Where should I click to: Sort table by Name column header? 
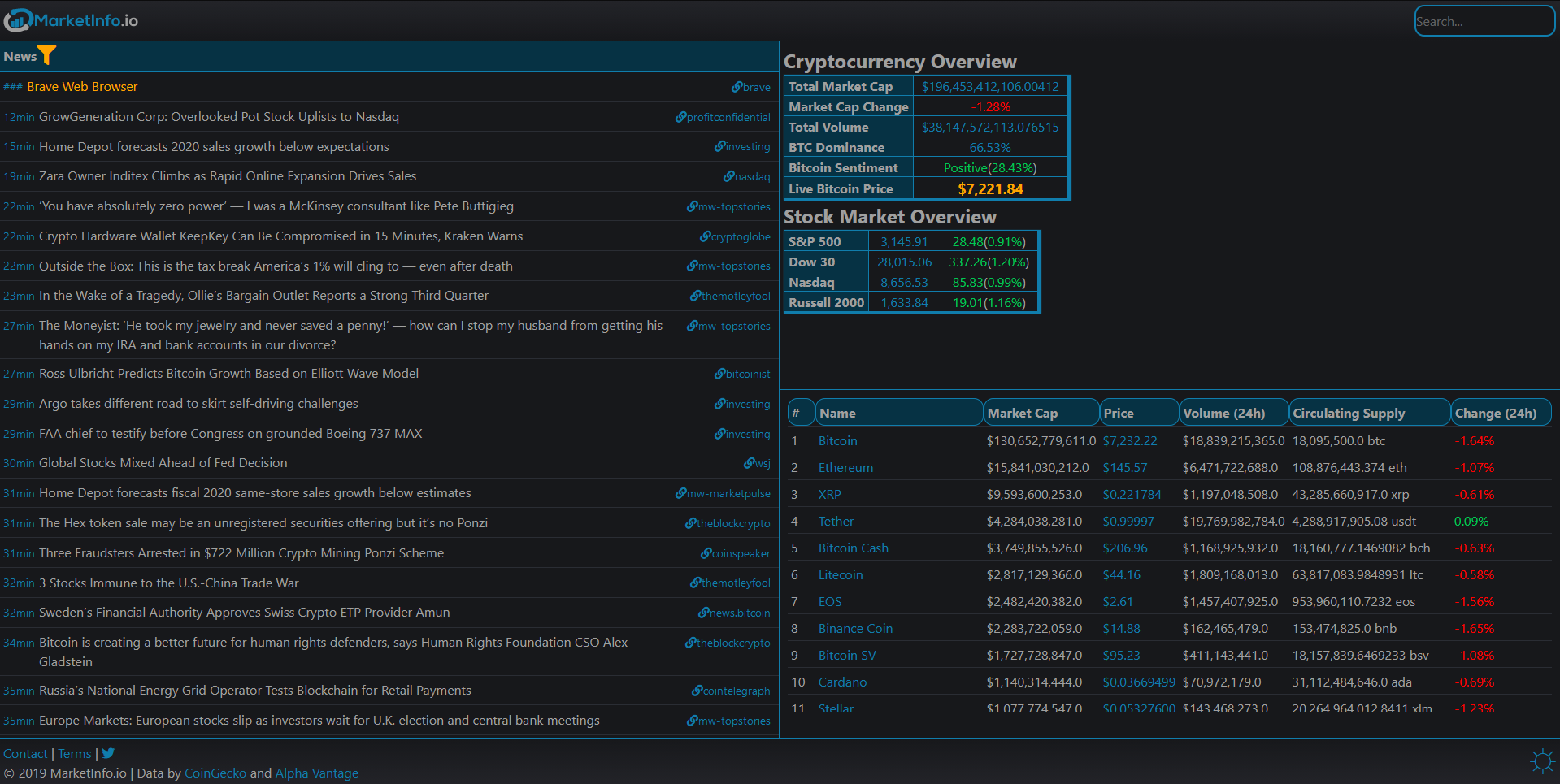point(898,413)
